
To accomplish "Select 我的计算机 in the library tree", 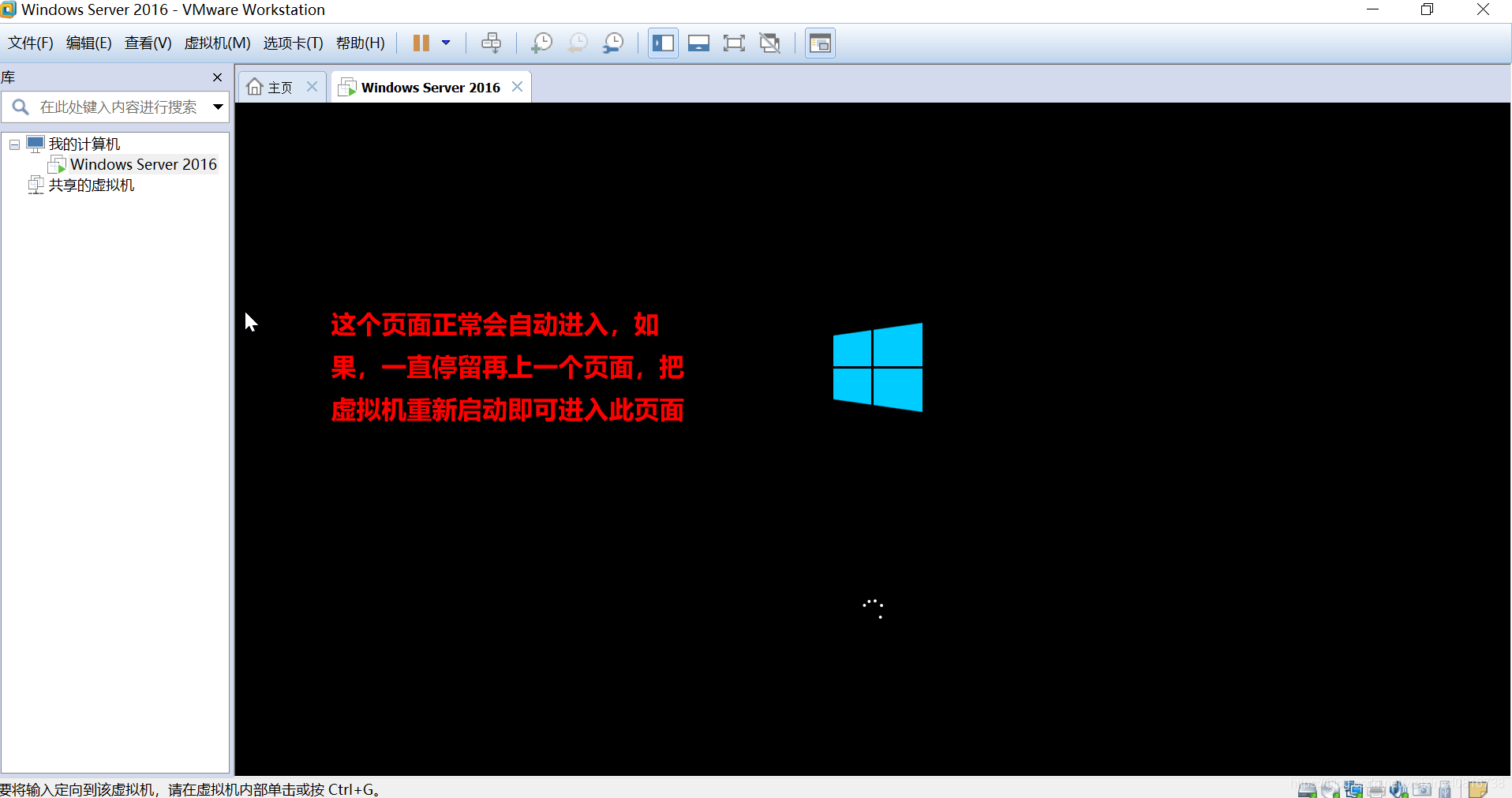I will point(84,144).
